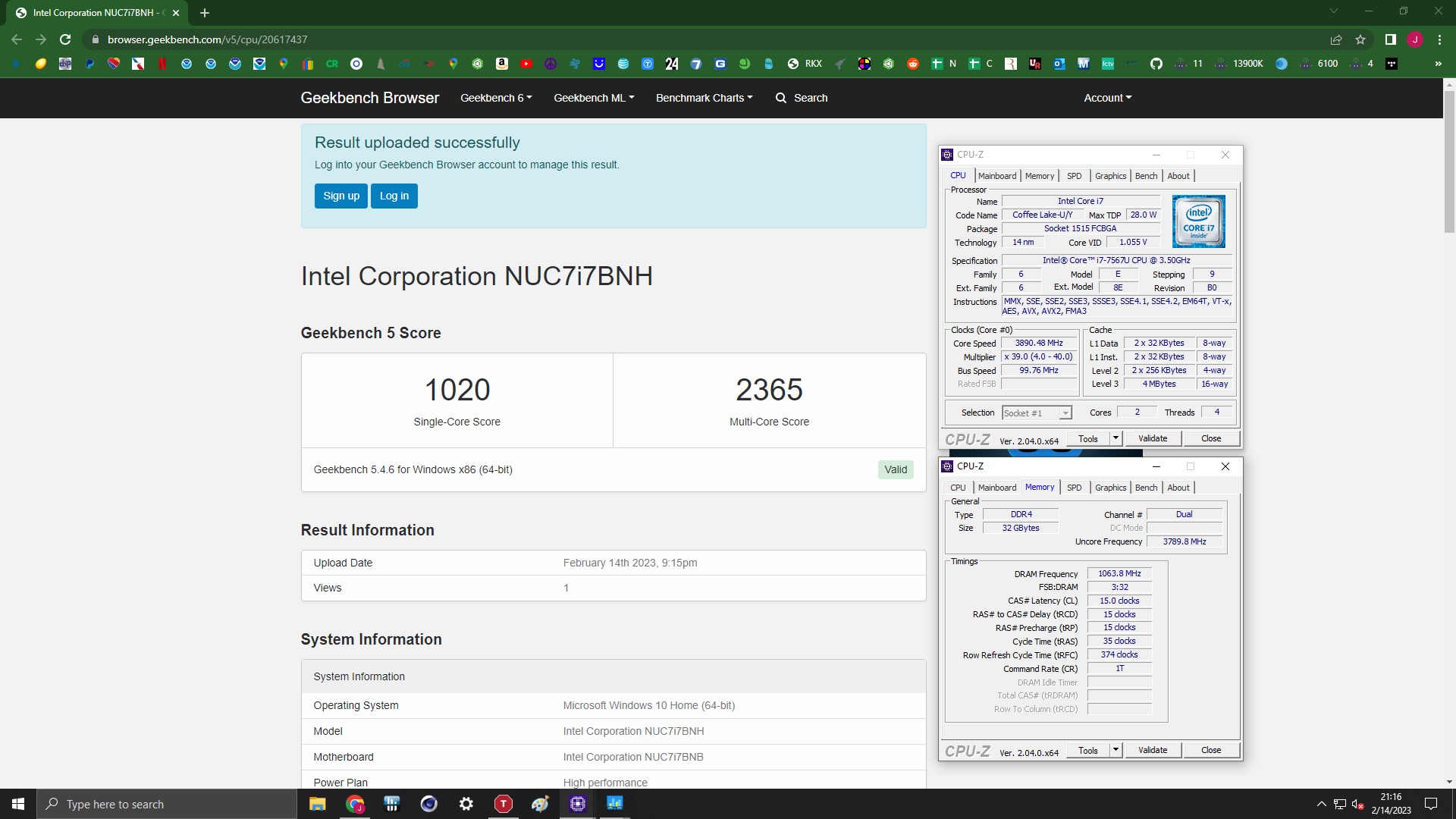Image resolution: width=1456 pixels, height=819 pixels.
Task: Click Tools button in bottom CPU-Z window
Action: tap(1088, 750)
